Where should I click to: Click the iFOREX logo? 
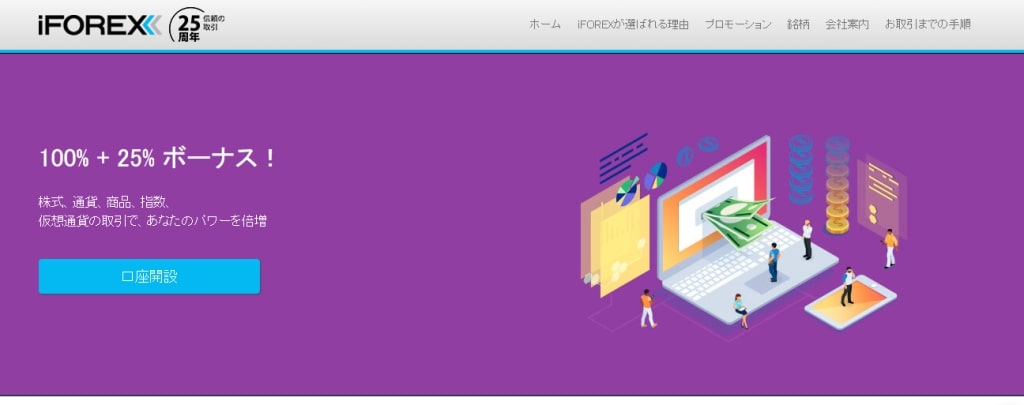click(x=99, y=25)
